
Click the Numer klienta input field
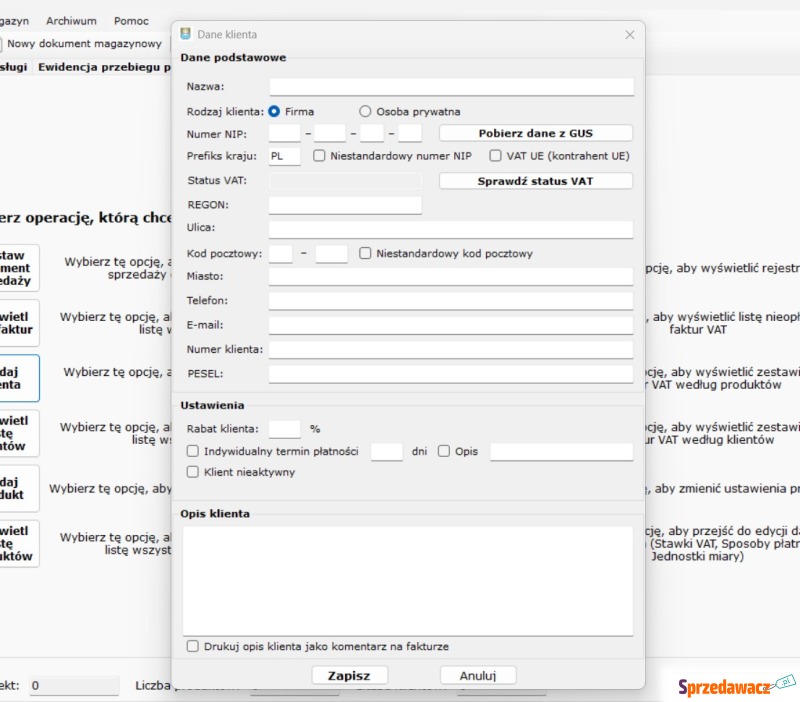pos(451,349)
